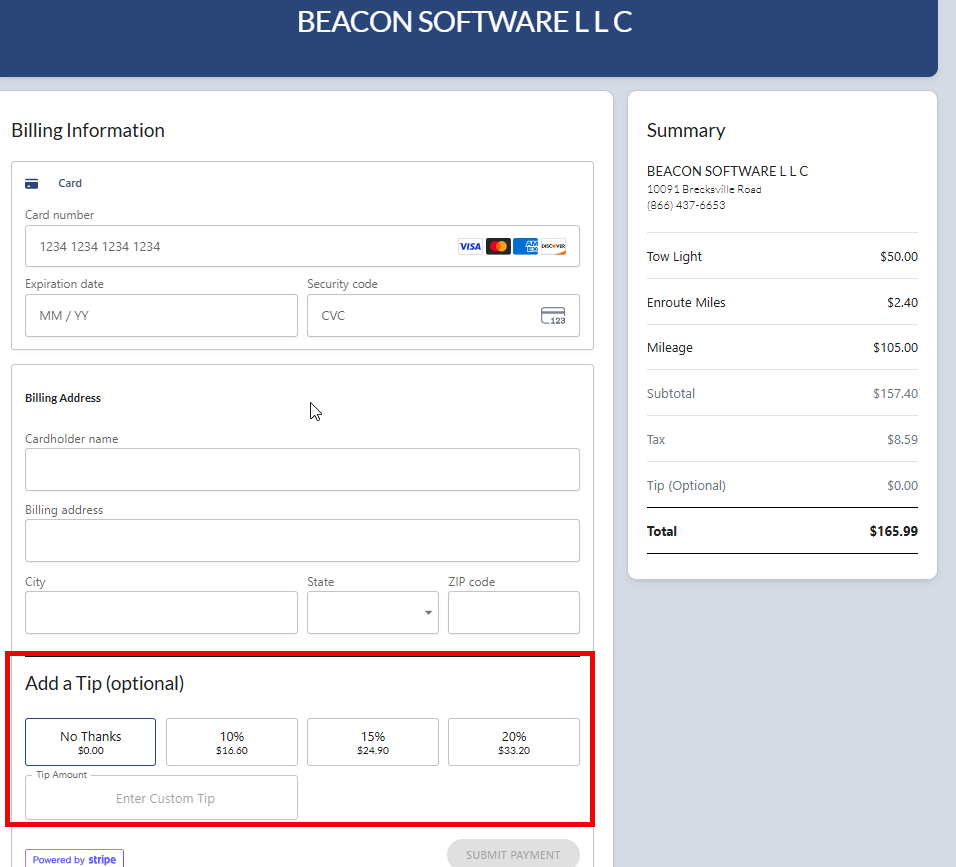956x867 pixels.
Task: Click the Cardholder name field
Action: 302,469
